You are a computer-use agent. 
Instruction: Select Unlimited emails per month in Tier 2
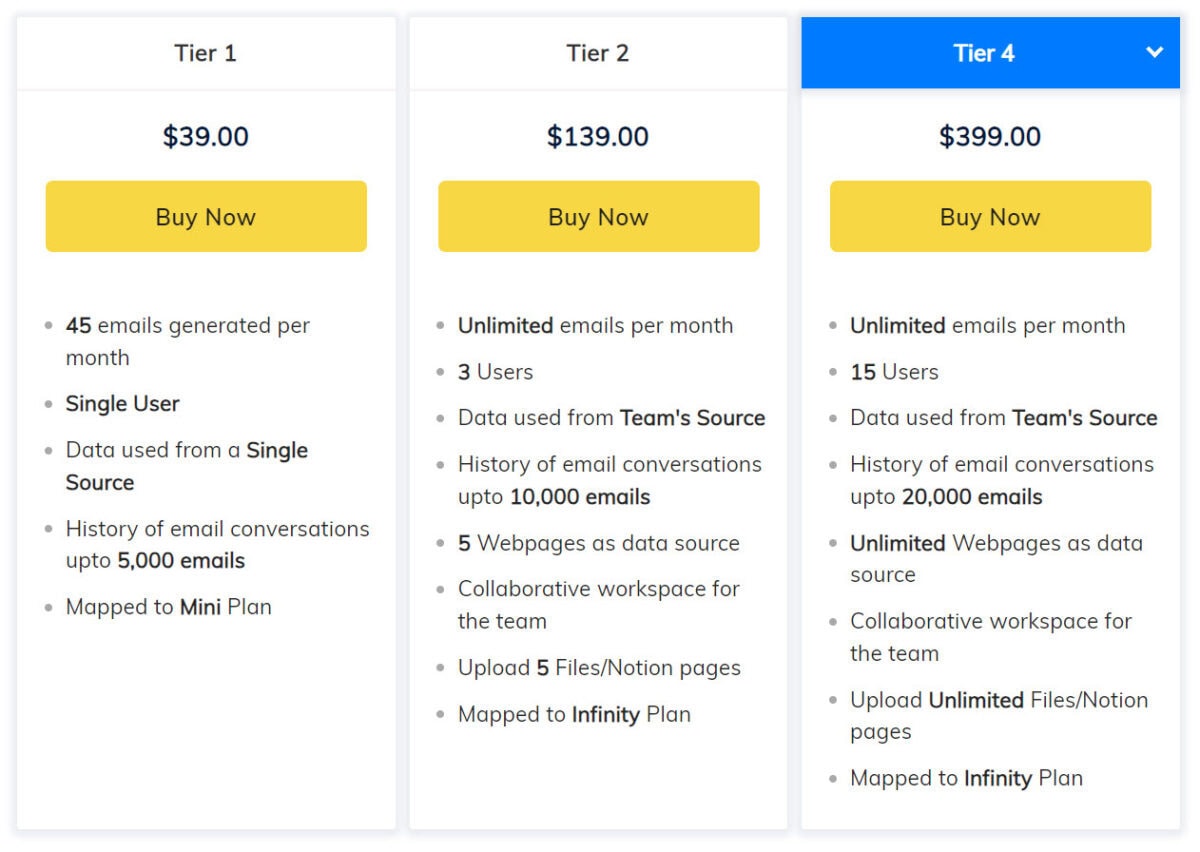(595, 325)
